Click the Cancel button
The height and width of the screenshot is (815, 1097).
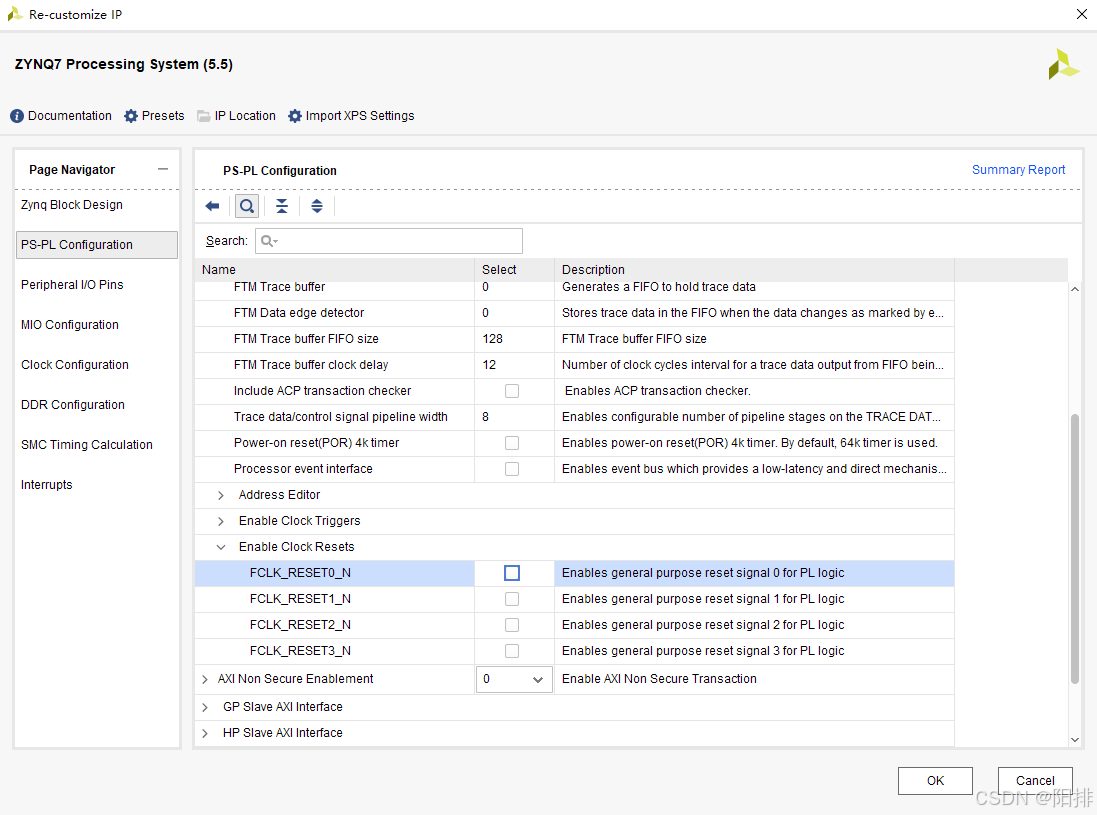tap(1035, 781)
